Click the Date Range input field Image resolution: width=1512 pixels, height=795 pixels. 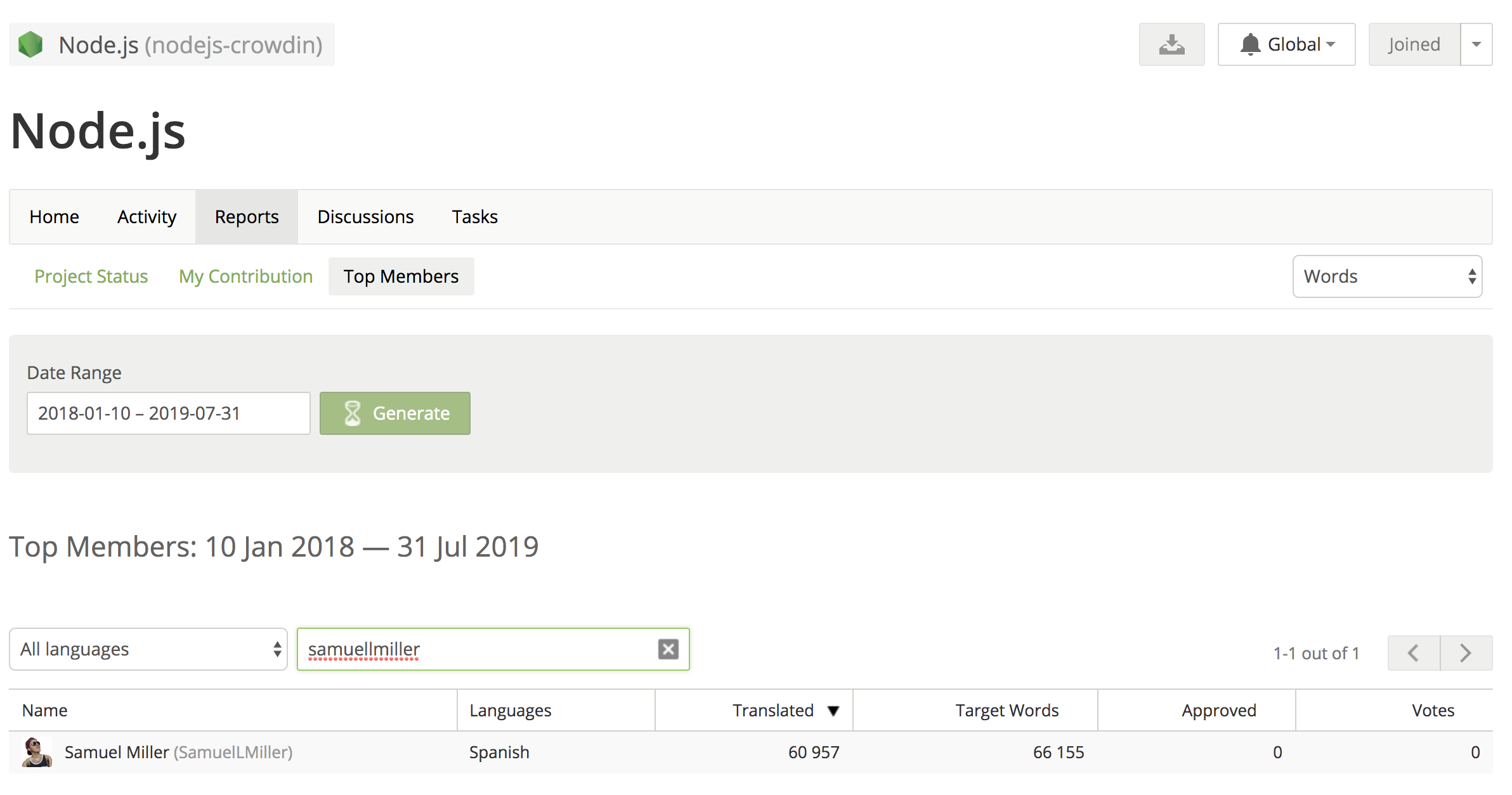coord(168,413)
